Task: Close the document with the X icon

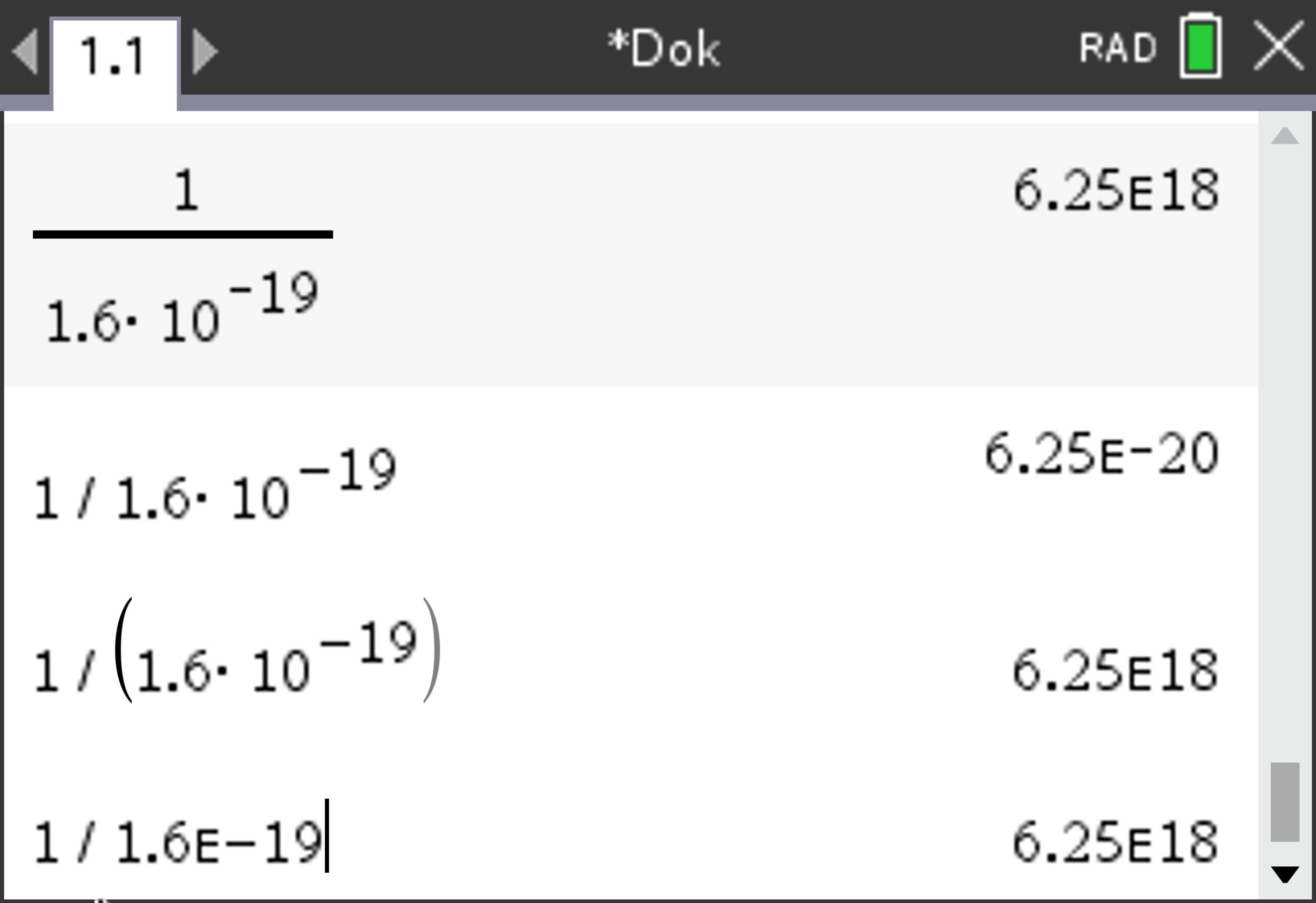Action: (1279, 46)
